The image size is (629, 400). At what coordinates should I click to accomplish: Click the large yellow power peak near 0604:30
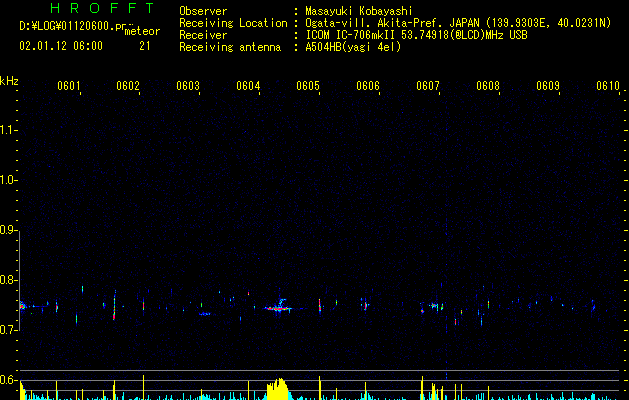coord(278,389)
